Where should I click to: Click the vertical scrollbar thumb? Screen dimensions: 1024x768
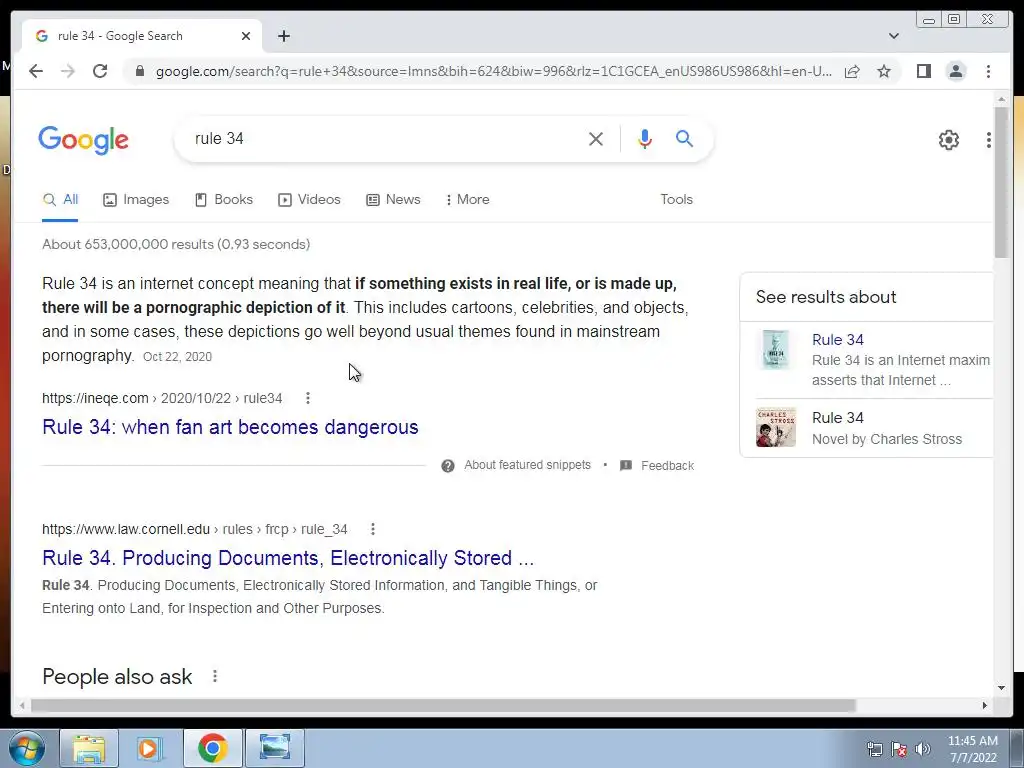pos(1002,182)
